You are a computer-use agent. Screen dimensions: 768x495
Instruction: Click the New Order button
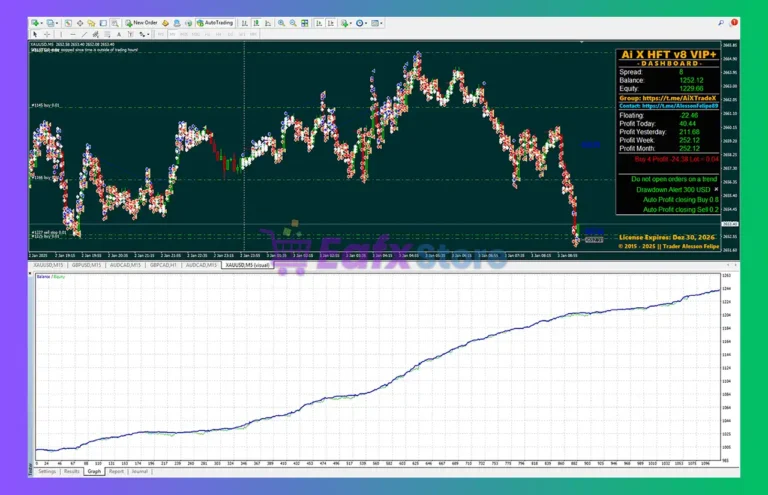[x=141, y=23]
